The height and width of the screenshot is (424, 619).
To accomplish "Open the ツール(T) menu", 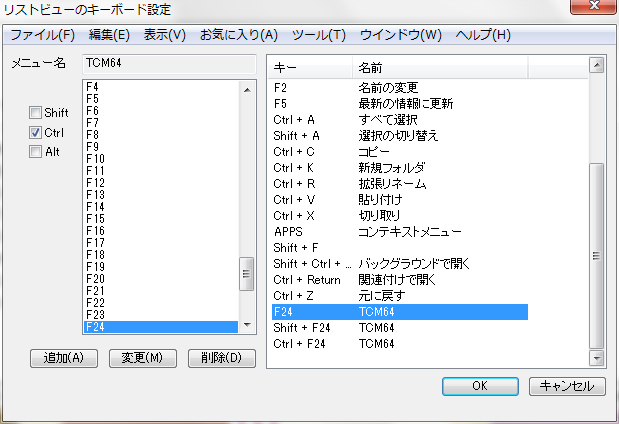I will tap(319, 35).
